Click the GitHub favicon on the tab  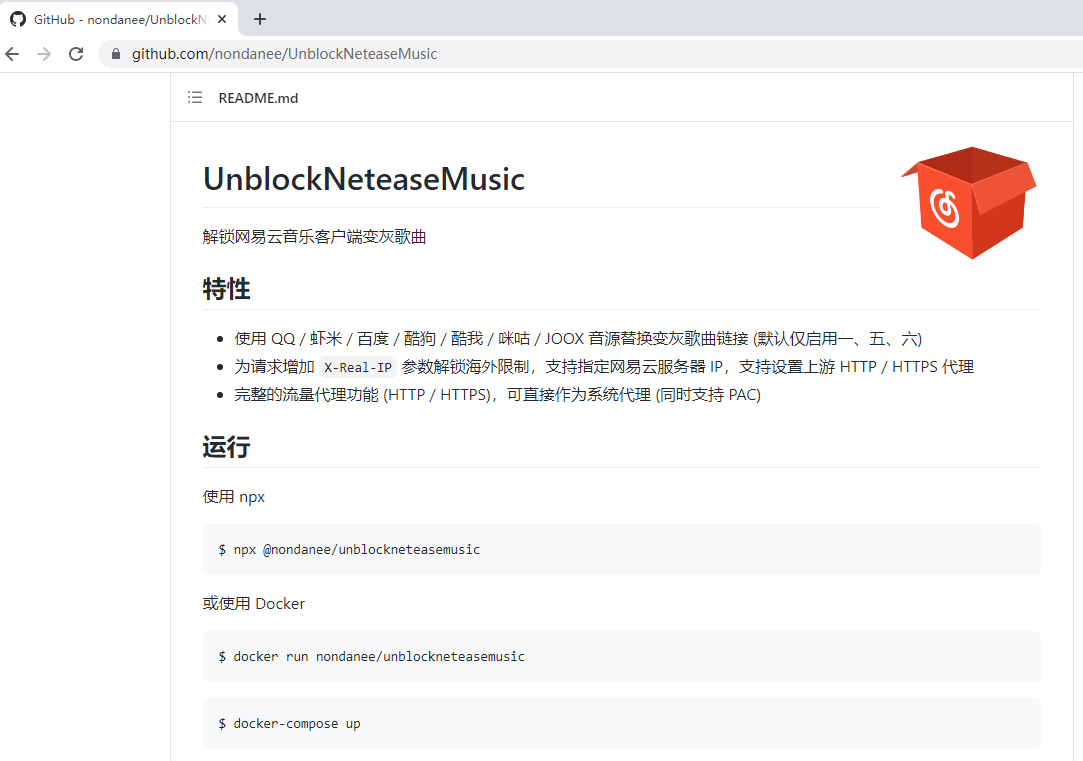click(18, 19)
